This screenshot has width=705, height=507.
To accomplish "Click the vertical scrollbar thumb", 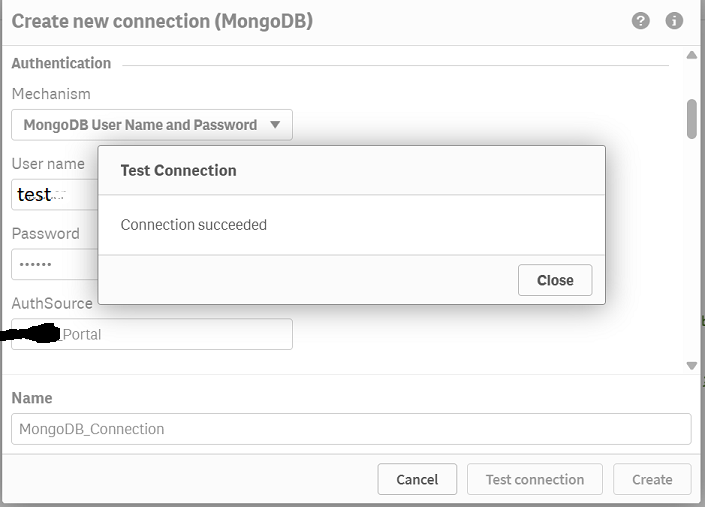I will [x=692, y=119].
